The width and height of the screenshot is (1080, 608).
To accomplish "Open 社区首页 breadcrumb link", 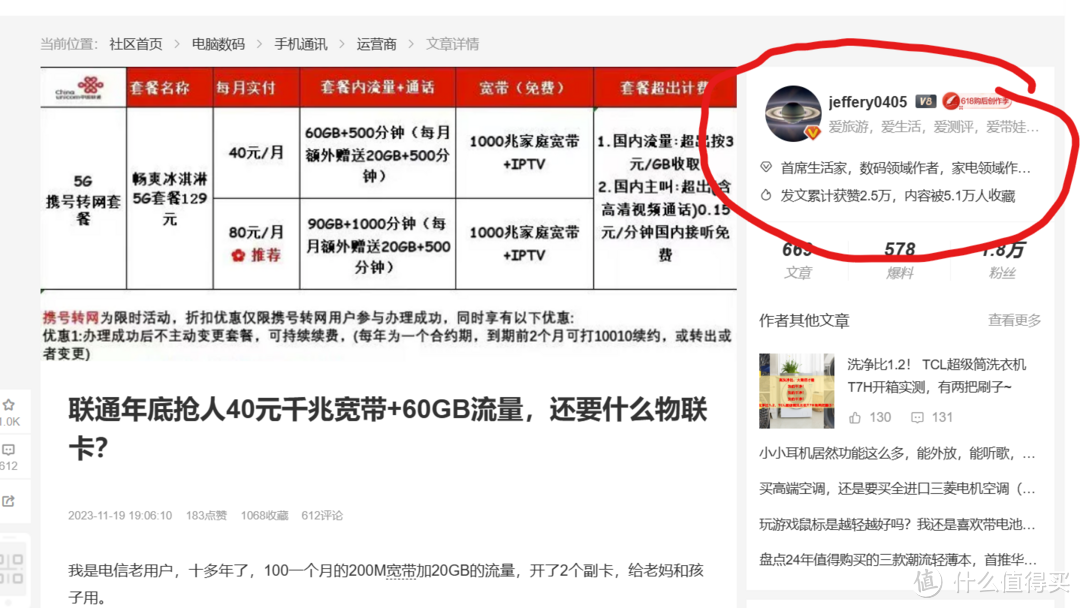I will click(136, 44).
